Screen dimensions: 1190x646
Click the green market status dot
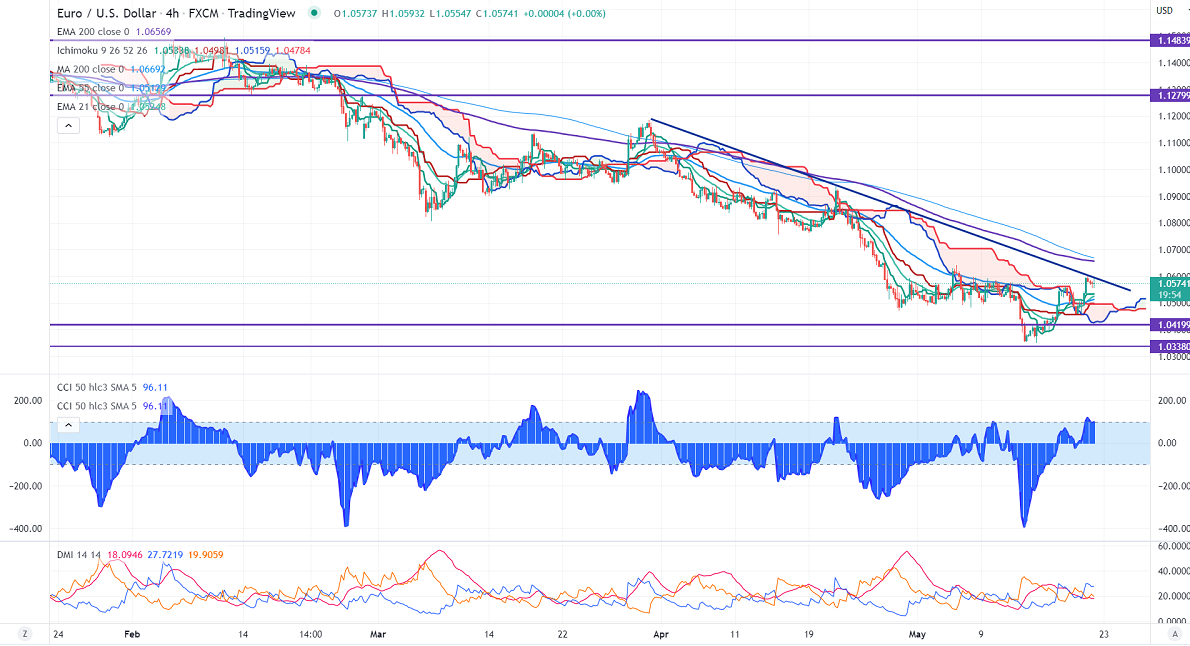[314, 13]
